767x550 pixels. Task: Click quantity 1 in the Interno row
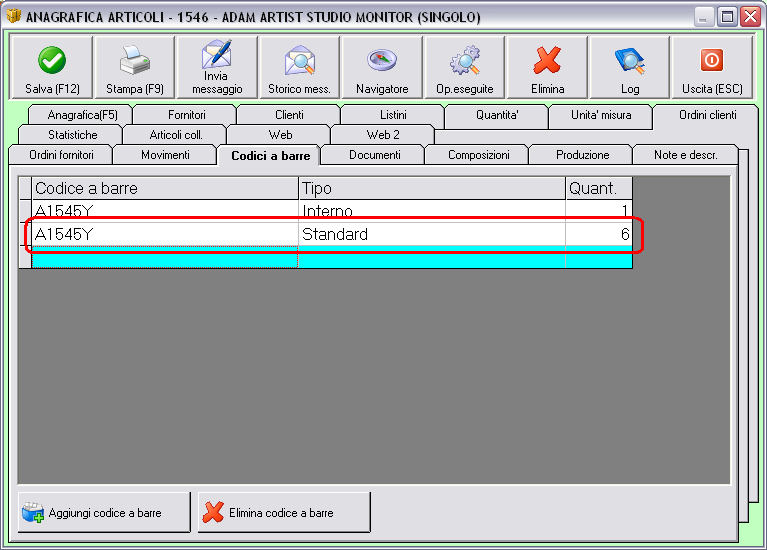(599, 211)
